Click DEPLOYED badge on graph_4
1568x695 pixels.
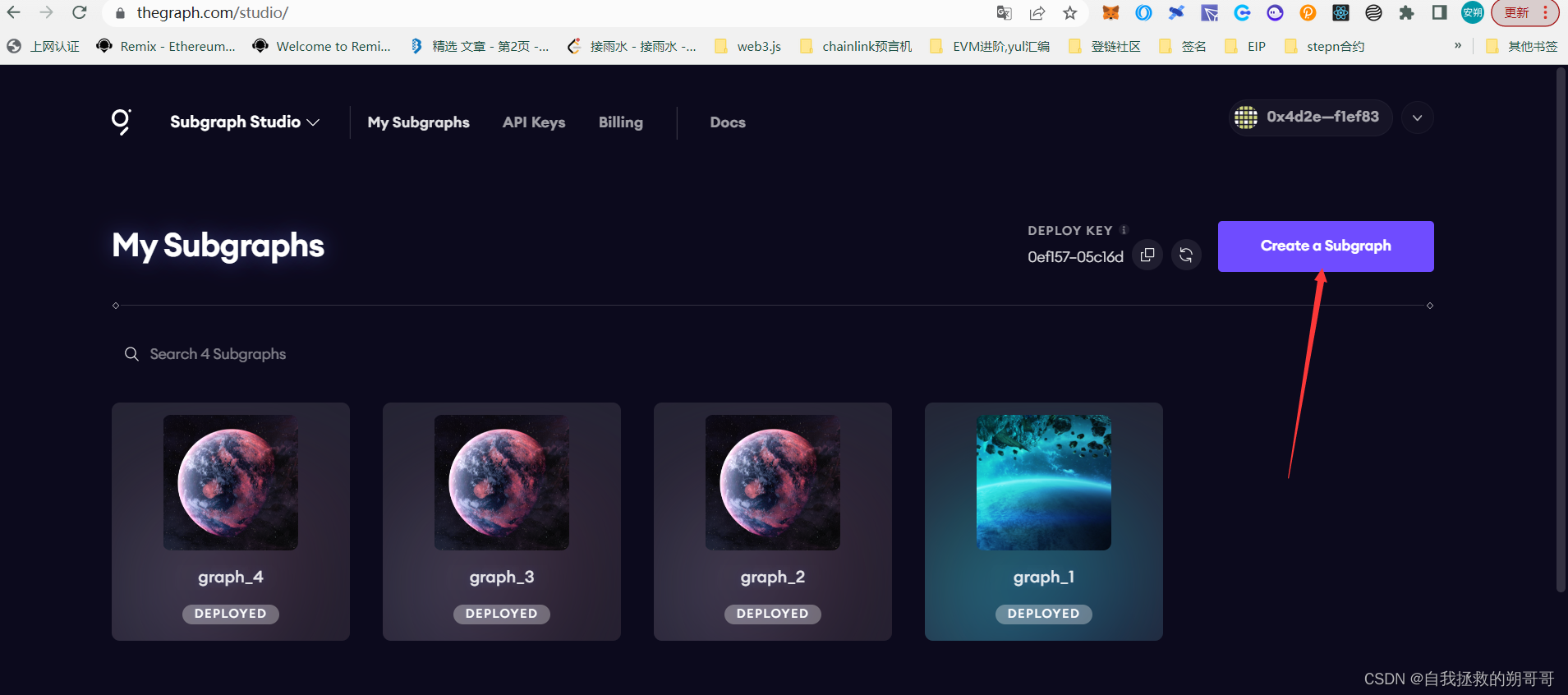231,614
